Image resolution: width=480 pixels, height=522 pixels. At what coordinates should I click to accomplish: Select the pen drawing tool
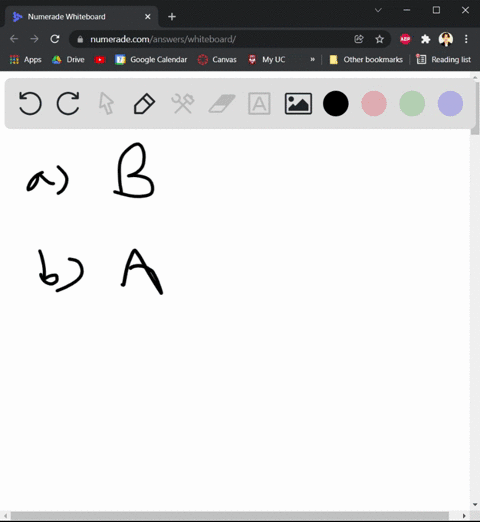point(144,104)
